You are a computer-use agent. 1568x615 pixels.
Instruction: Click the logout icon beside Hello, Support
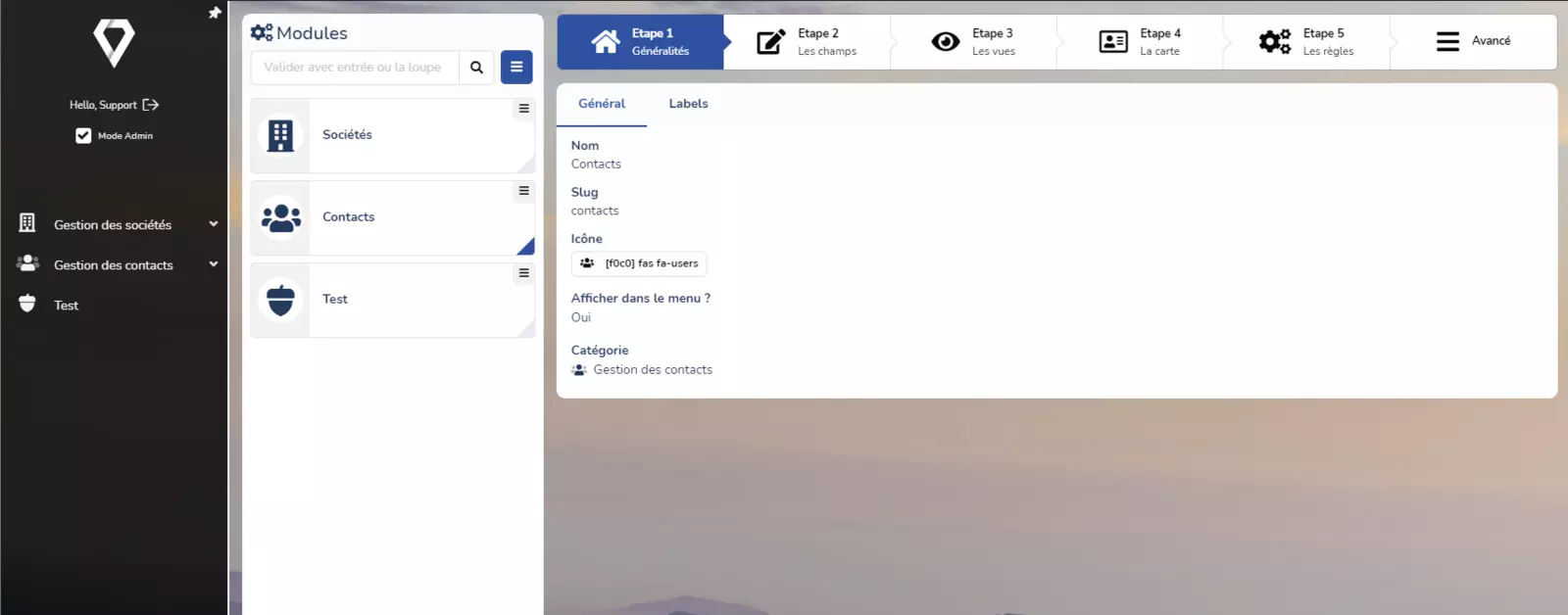click(x=151, y=105)
